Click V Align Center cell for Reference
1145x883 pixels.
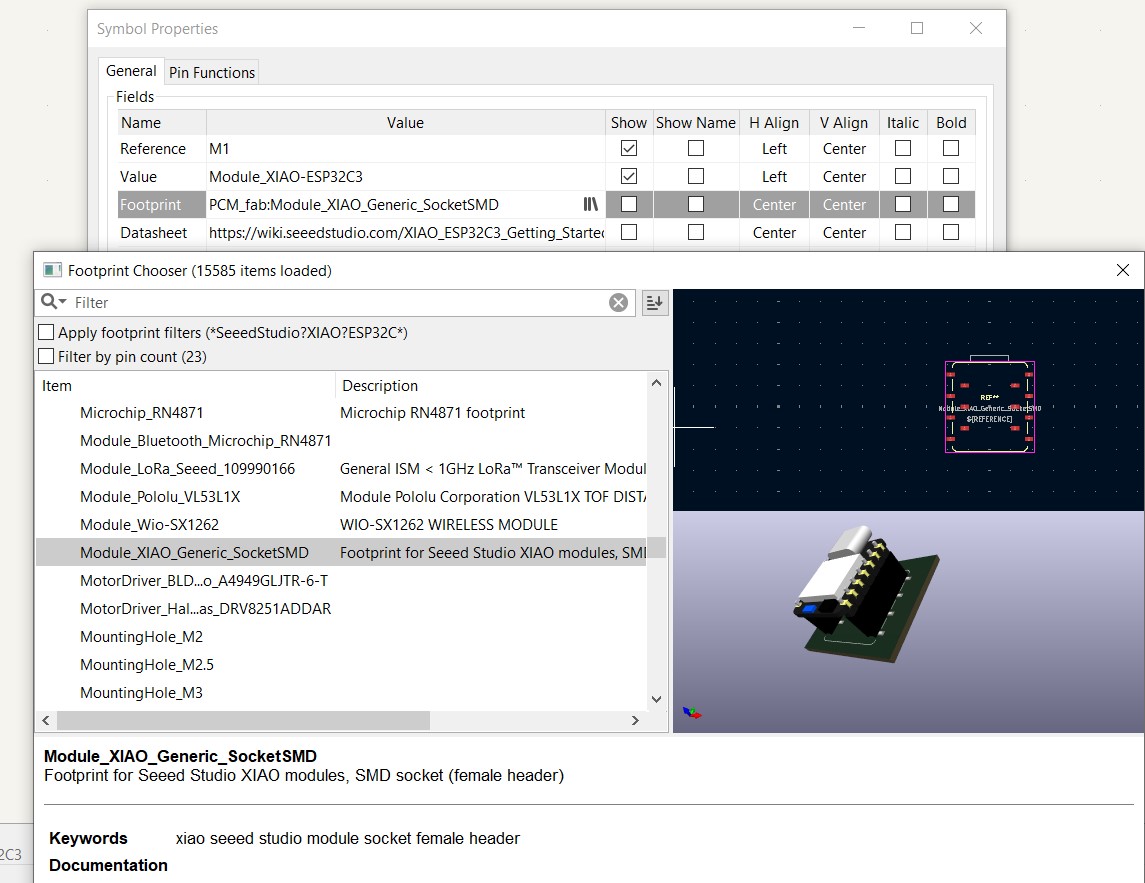(x=844, y=148)
